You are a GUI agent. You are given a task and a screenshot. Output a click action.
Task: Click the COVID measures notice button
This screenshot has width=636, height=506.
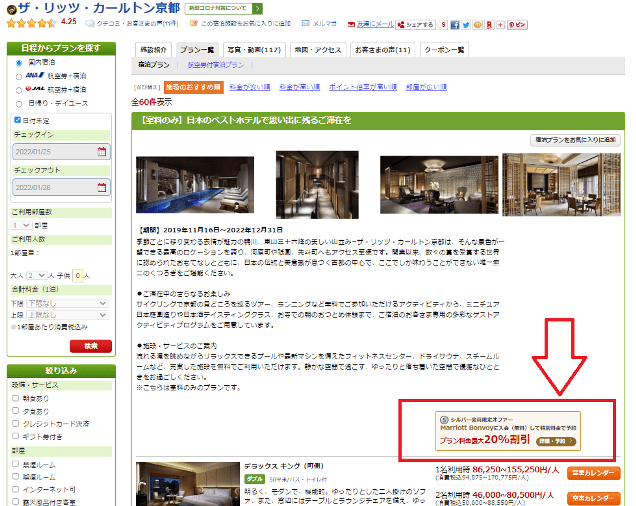223,9
